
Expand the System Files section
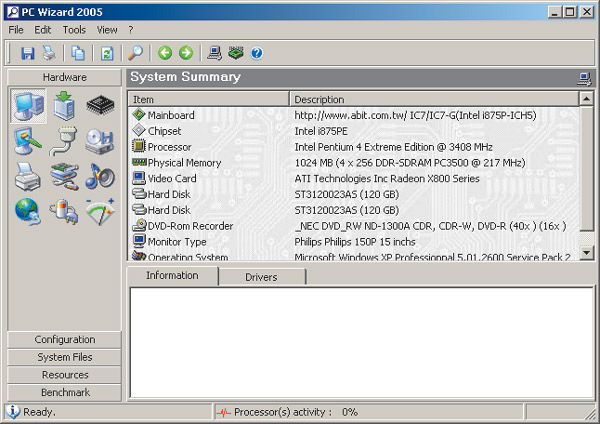(64, 357)
